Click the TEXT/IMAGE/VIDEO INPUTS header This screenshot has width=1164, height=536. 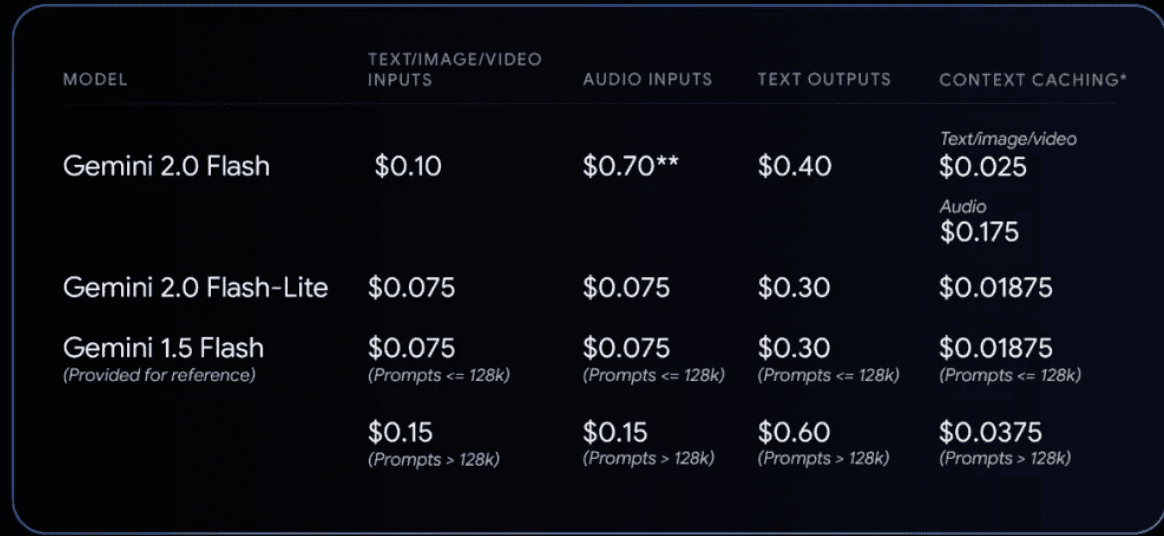[454, 69]
